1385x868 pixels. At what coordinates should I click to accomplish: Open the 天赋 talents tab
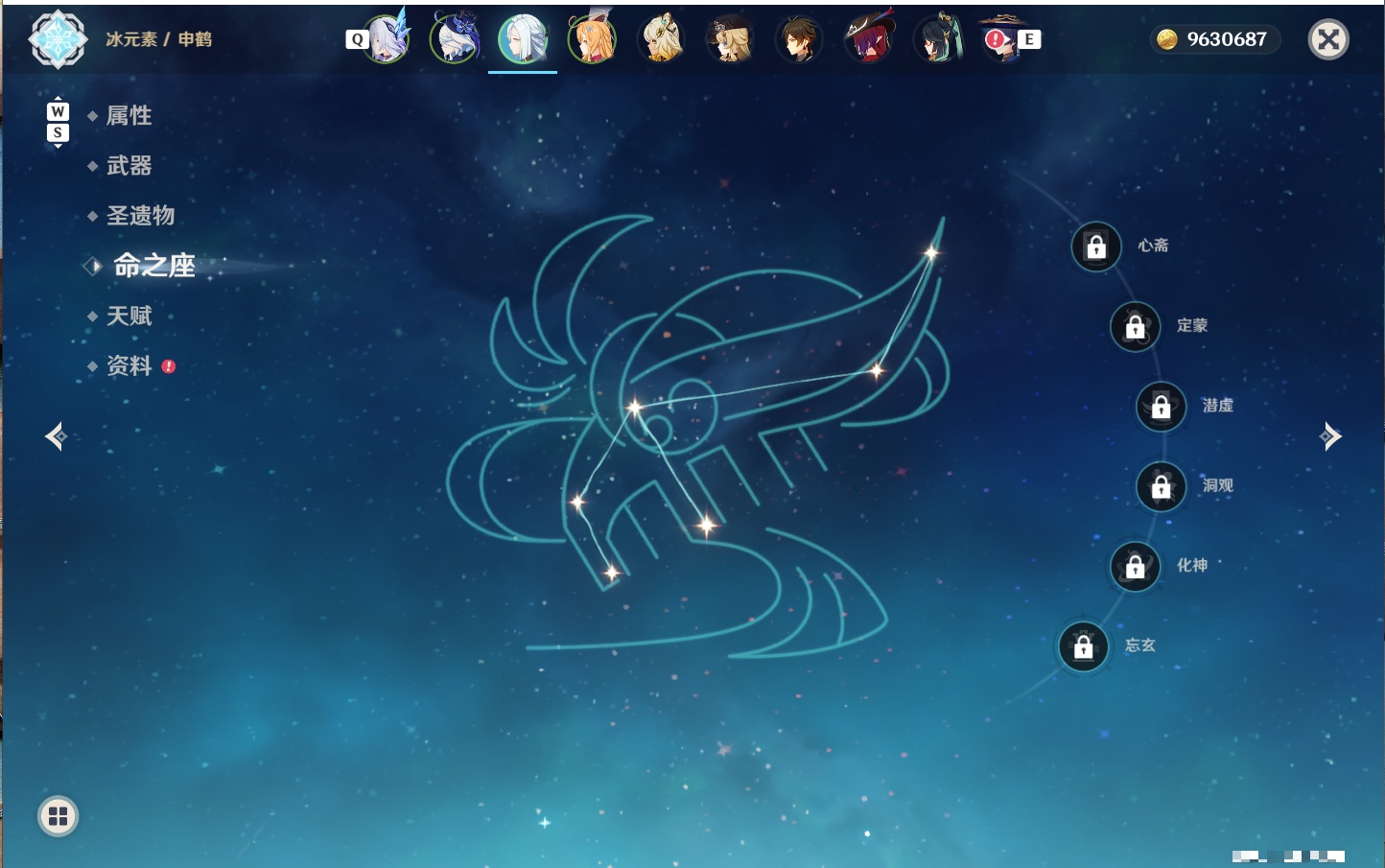129,316
